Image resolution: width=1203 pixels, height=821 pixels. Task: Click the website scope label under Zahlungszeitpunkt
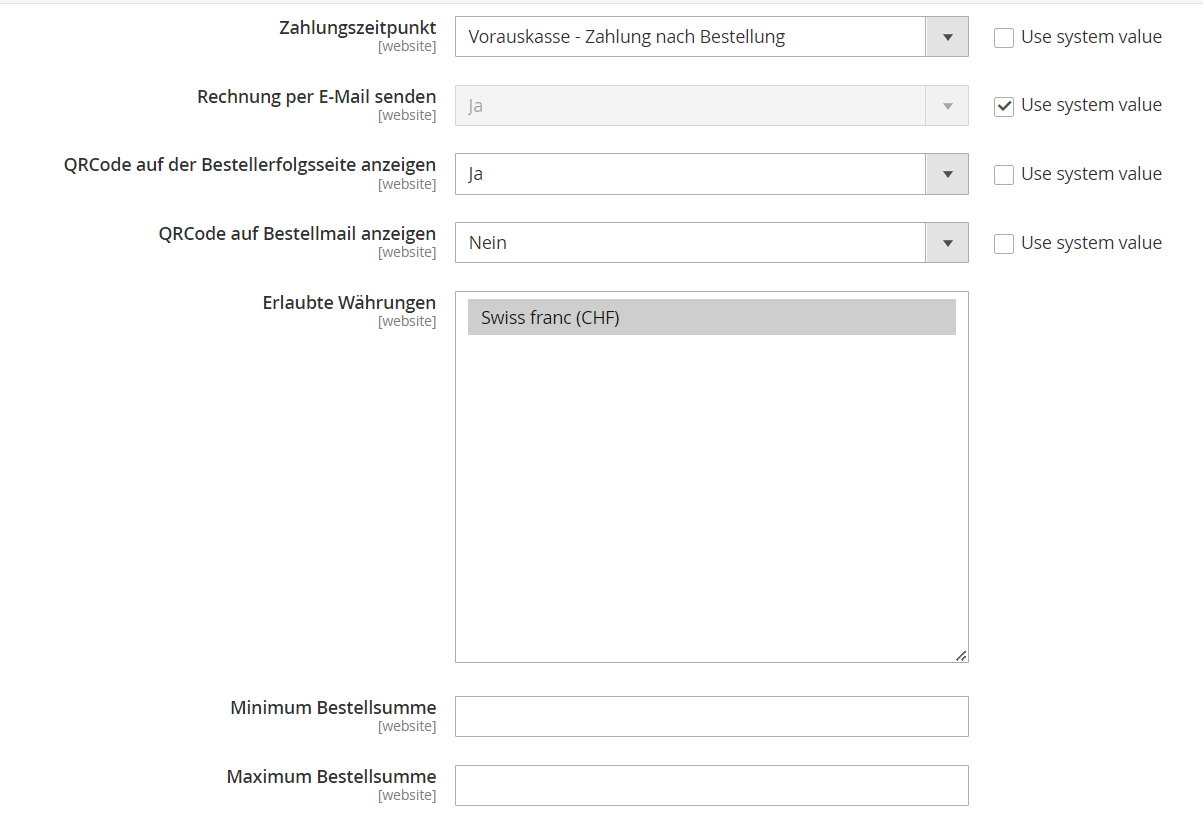click(408, 46)
